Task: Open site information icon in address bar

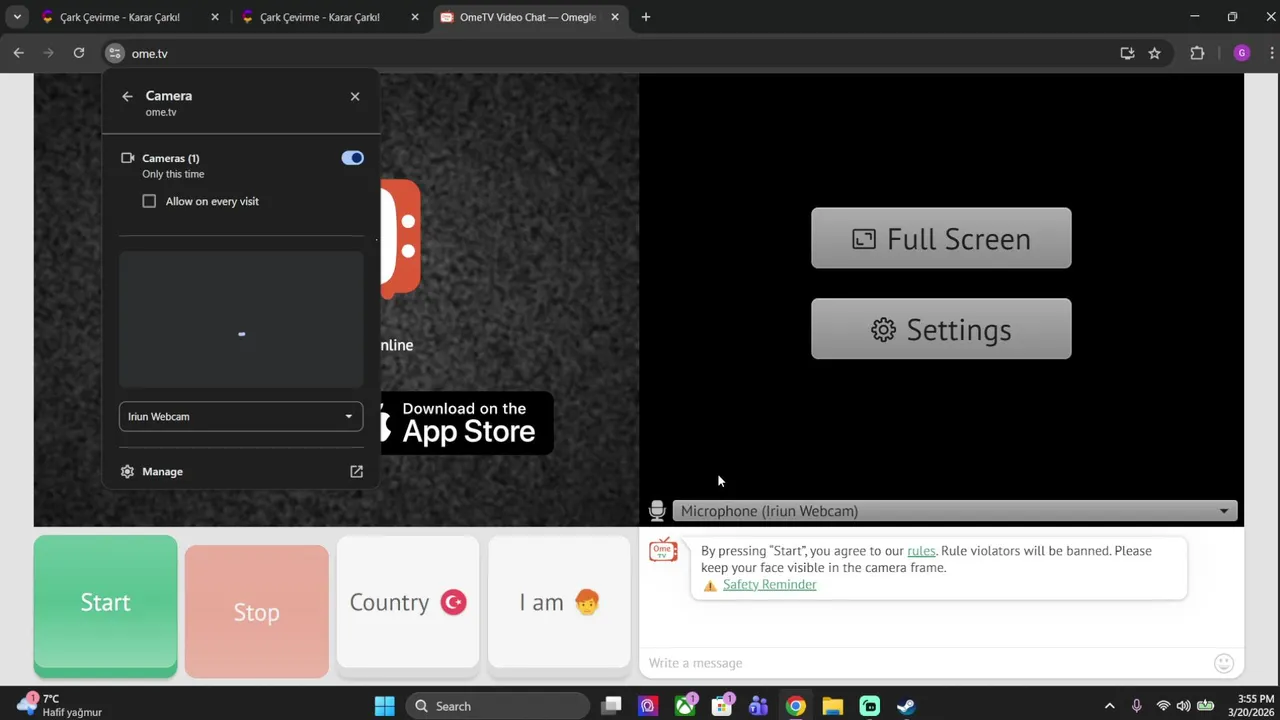Action: pyautogui.click(x=115, y=53)
